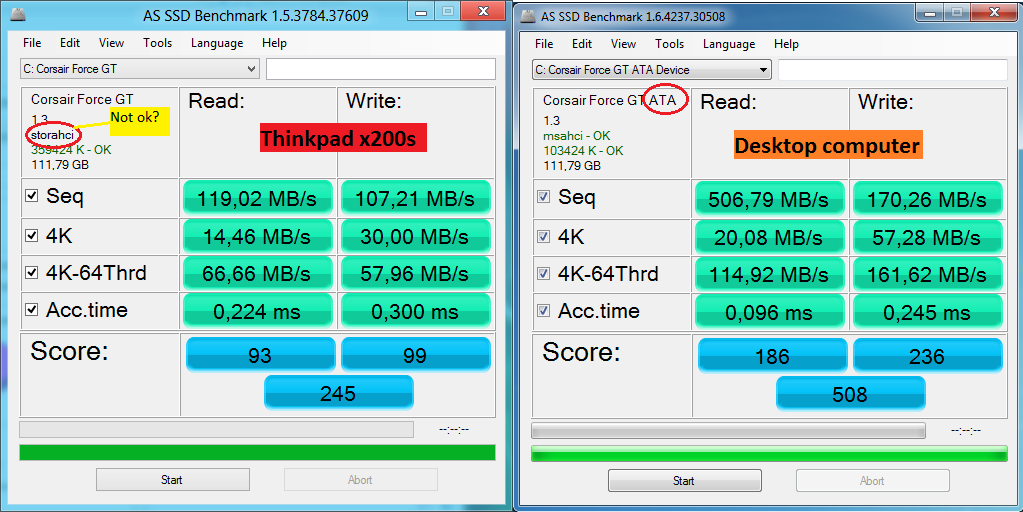
Task: Open the Tools menu in the left window
Action: pos(158,43)
